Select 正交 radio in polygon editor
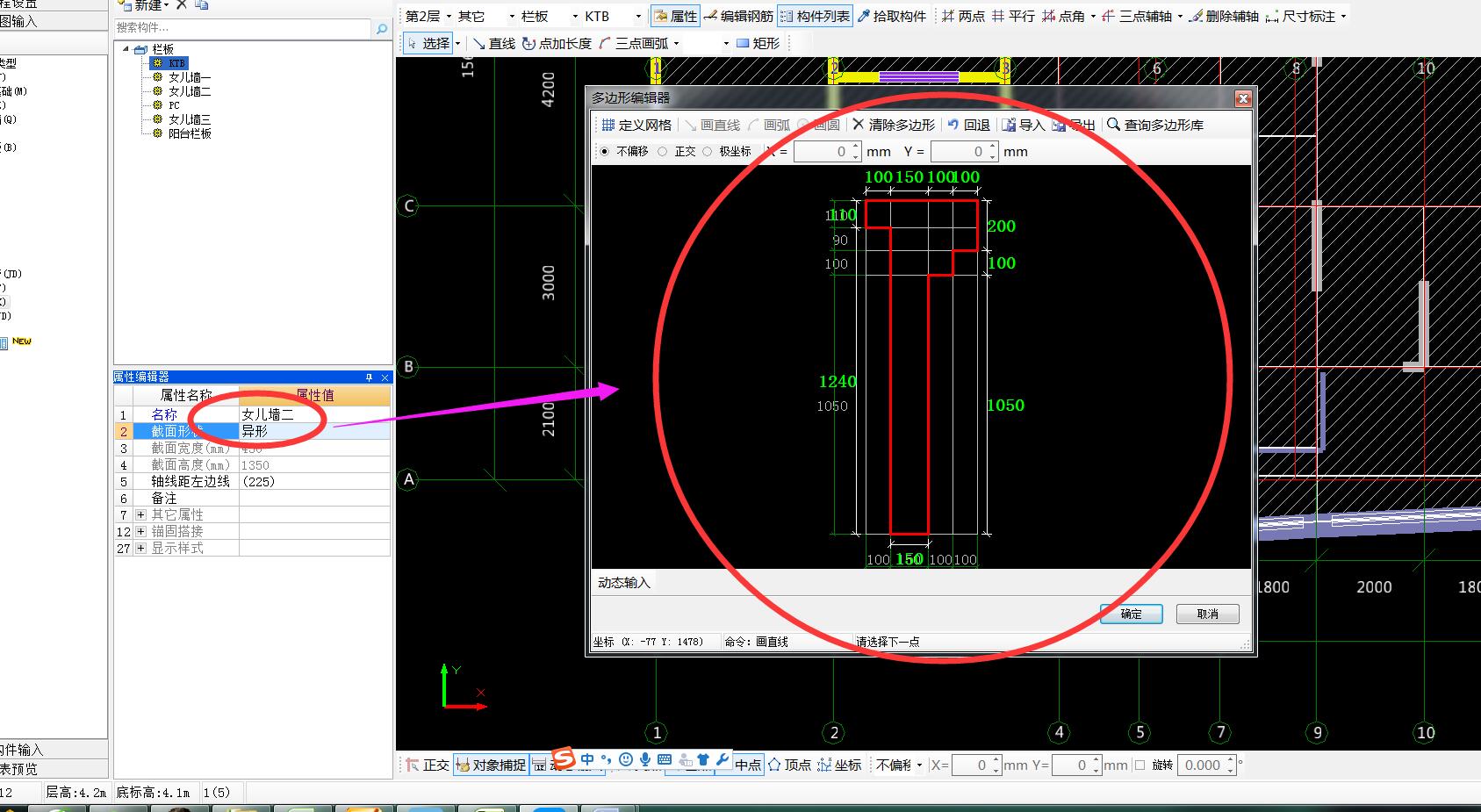Screen dimensions: 1481x812 coord(663,152)
